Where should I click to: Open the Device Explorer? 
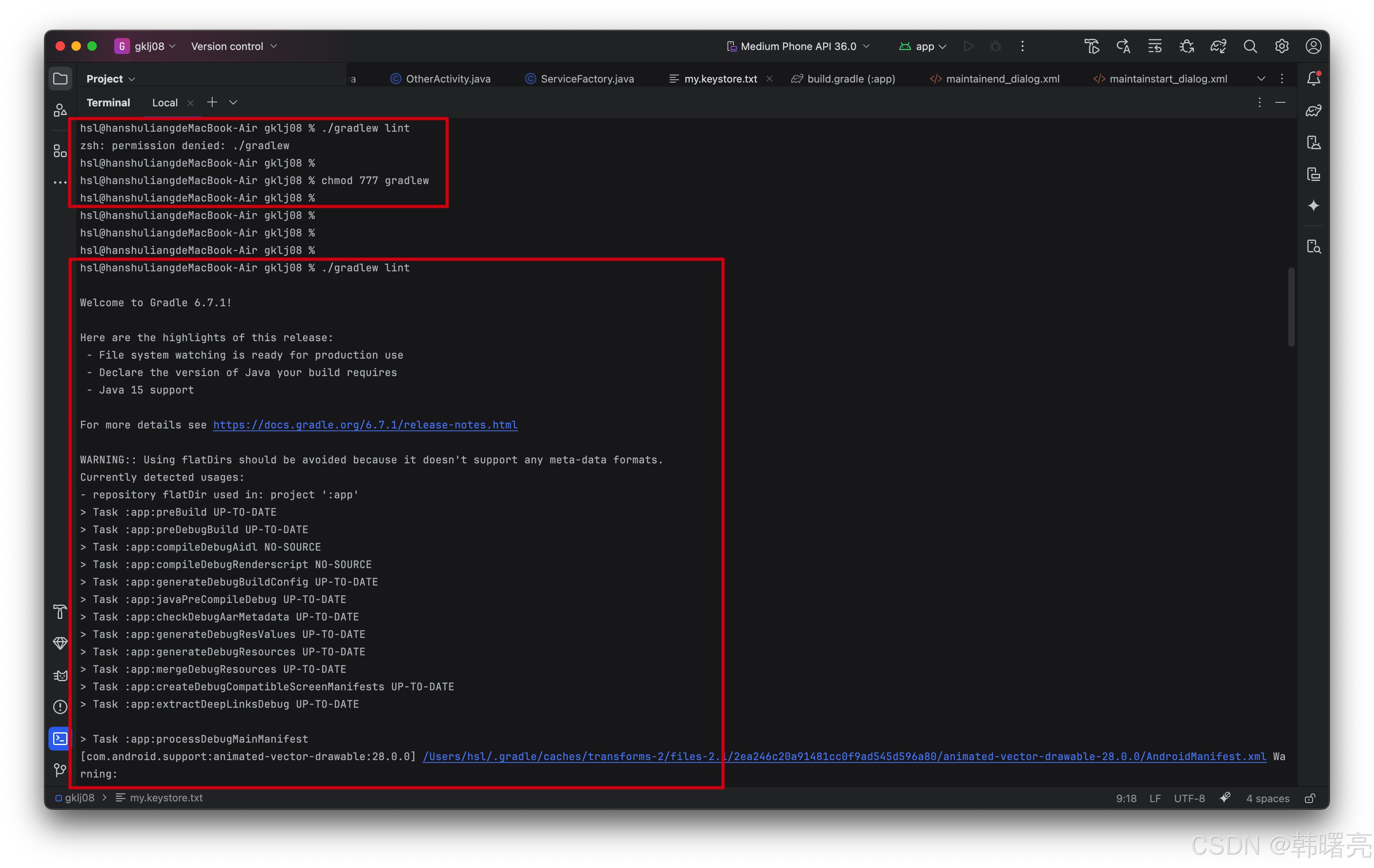pos(1314,246)
